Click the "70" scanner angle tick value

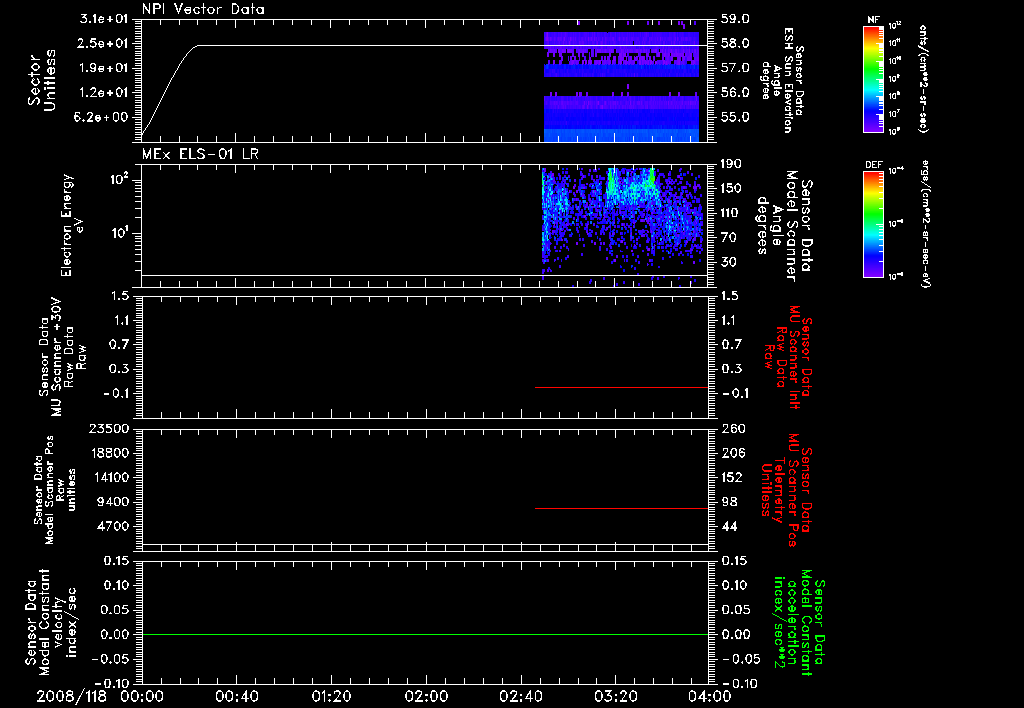coord(728,238)
